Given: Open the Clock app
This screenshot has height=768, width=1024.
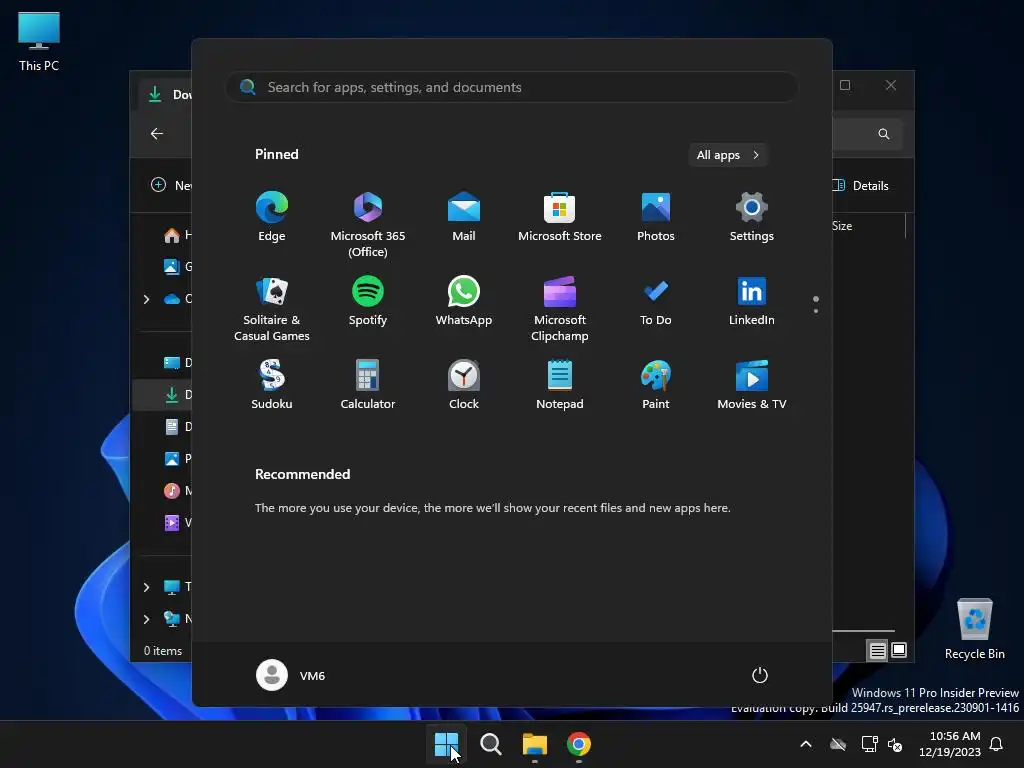Looking at the screenshot, I should pos(464,385).
